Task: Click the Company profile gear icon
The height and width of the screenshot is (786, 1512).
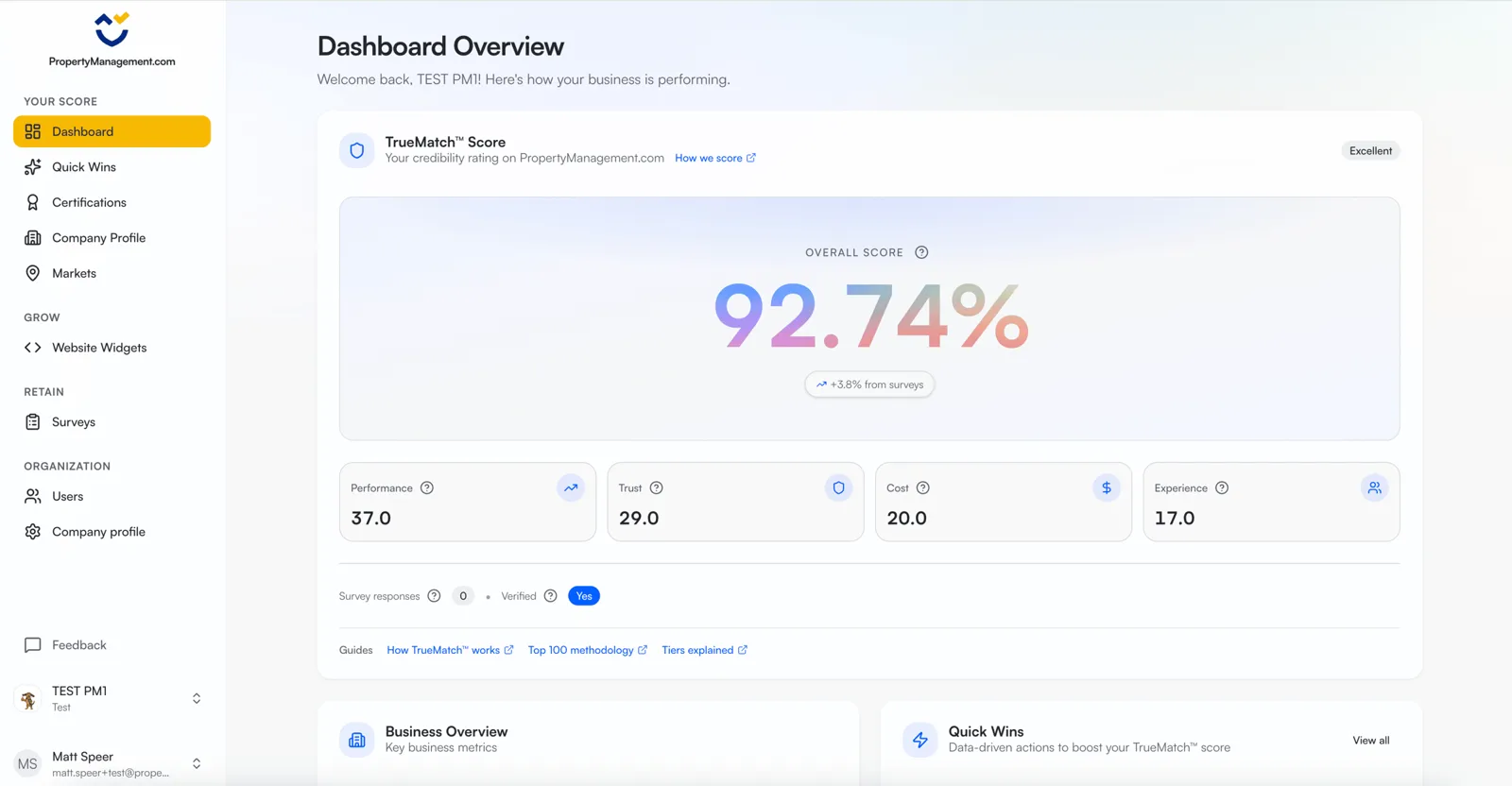Action: tap(33, 532)
